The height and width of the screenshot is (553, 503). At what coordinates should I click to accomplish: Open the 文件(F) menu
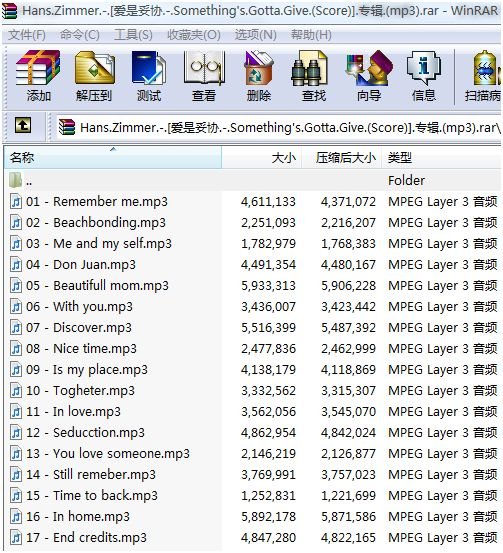pyautogui.click(x=27, y=35)
